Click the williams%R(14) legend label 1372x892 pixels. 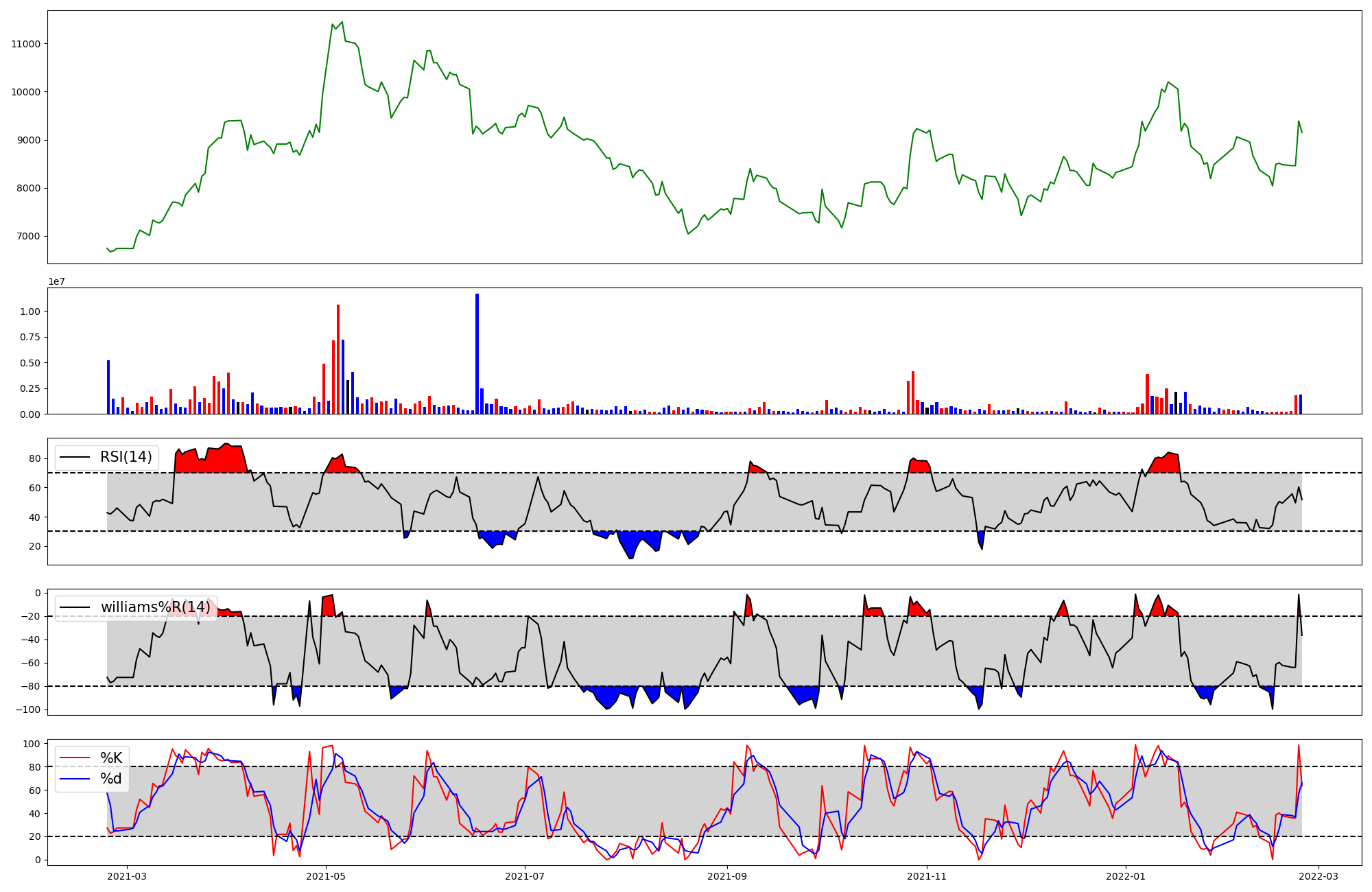click(x=155, y=607)
